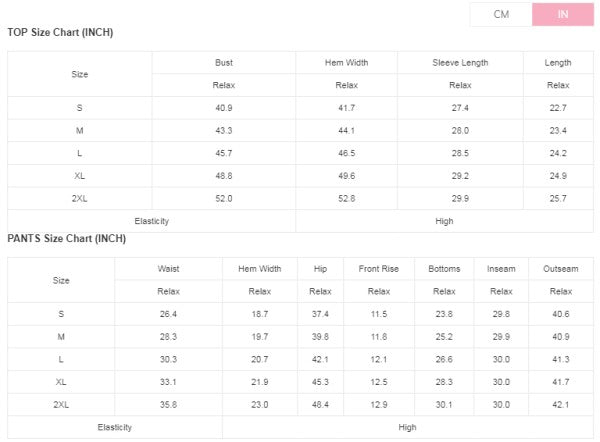Viewport: 600px width, 442px height.
Task: Click the Hip column header
Action: 320,269
